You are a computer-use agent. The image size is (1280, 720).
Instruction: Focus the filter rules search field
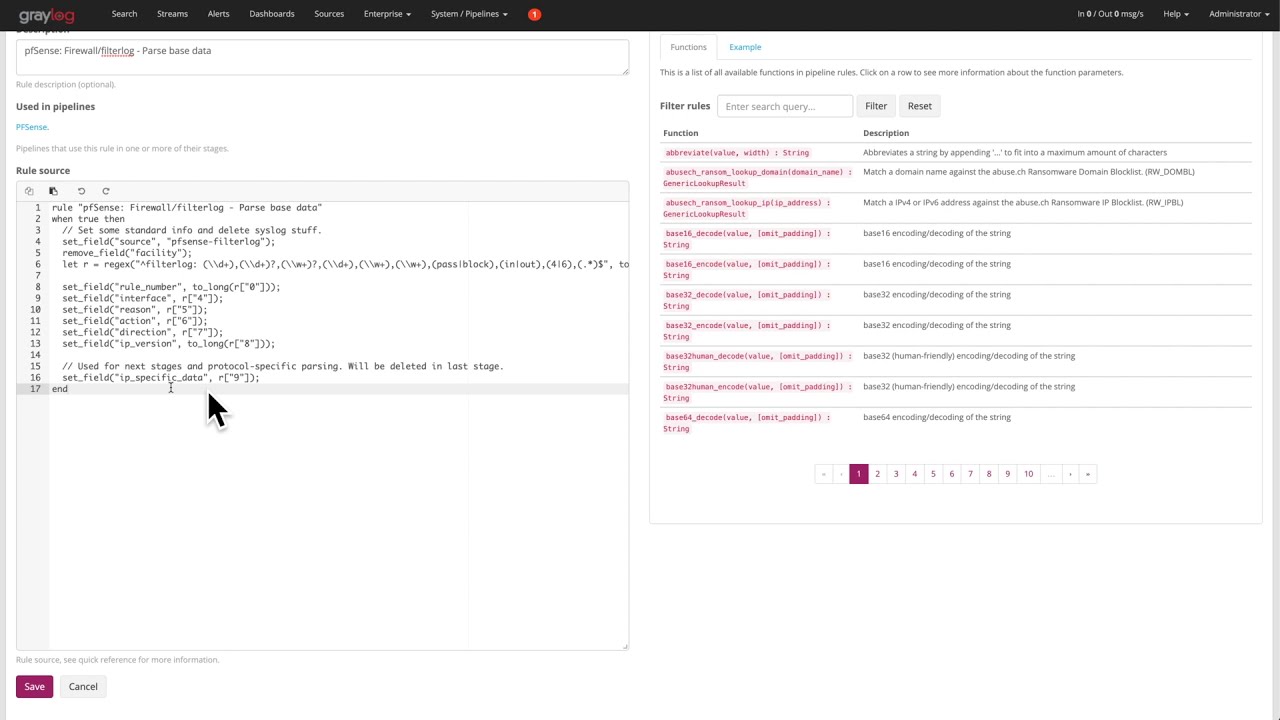[x=784, y=106]
